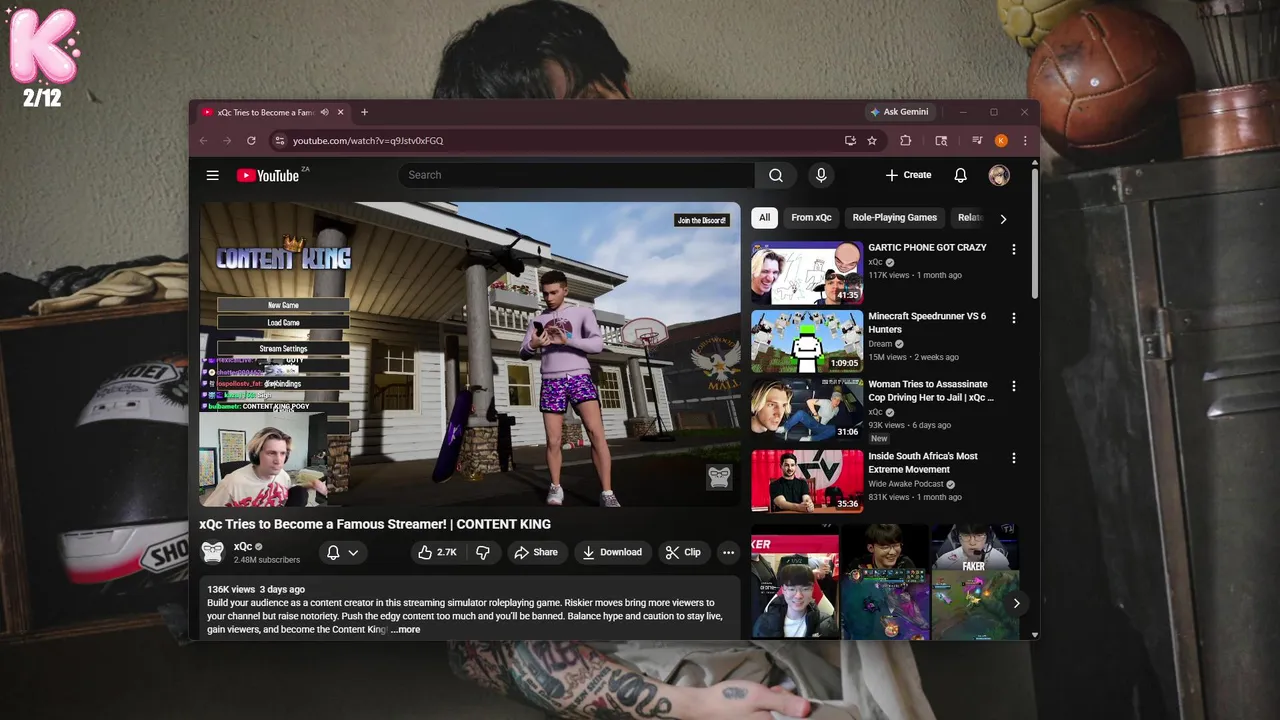This screenshot has width=1280, height=720.
Task: Open YouTube notifications bell
Action: pyautogui.click(x=960, y=175)
